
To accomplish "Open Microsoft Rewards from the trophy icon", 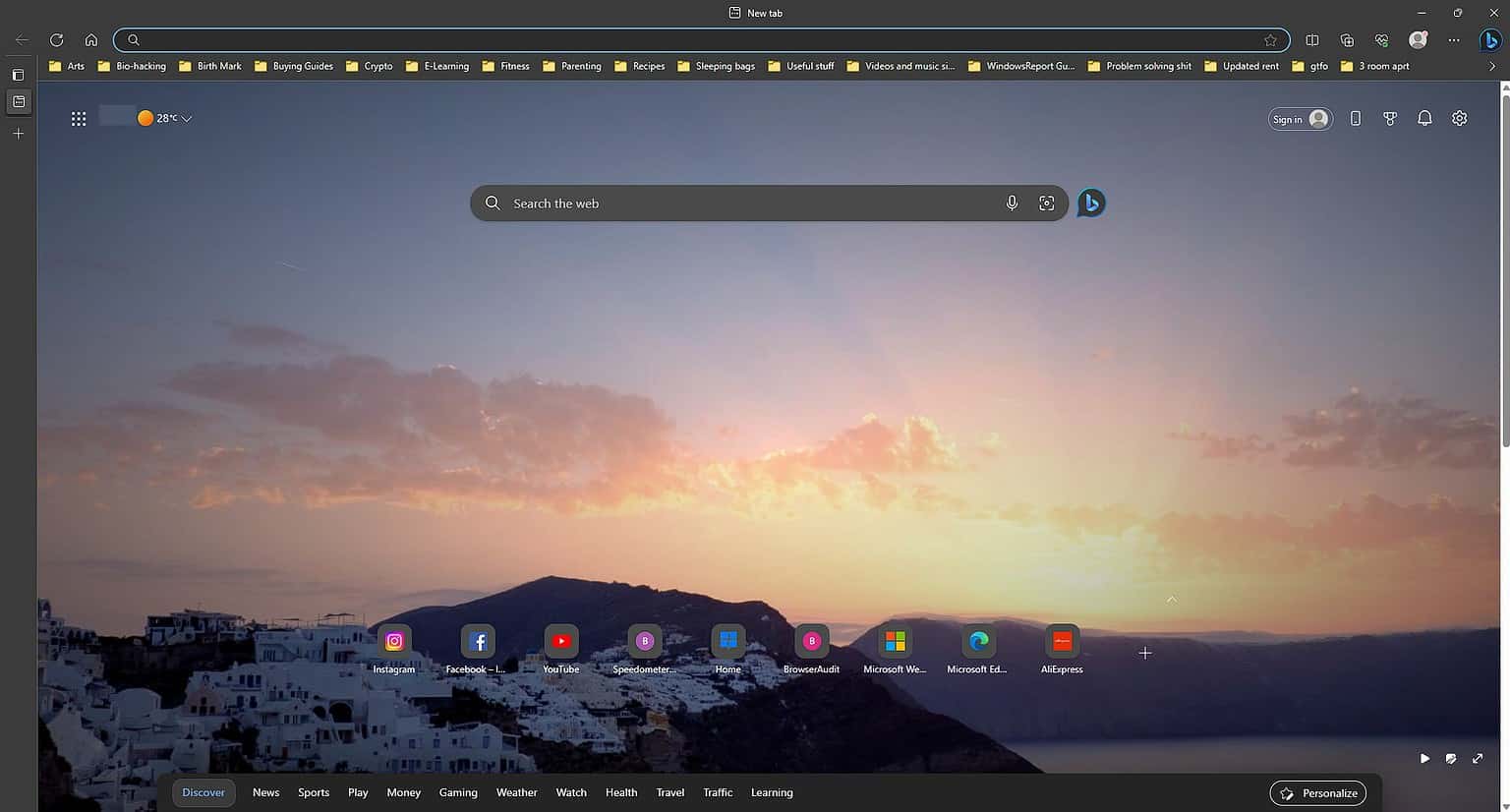I will click(x=1390, y=118).
